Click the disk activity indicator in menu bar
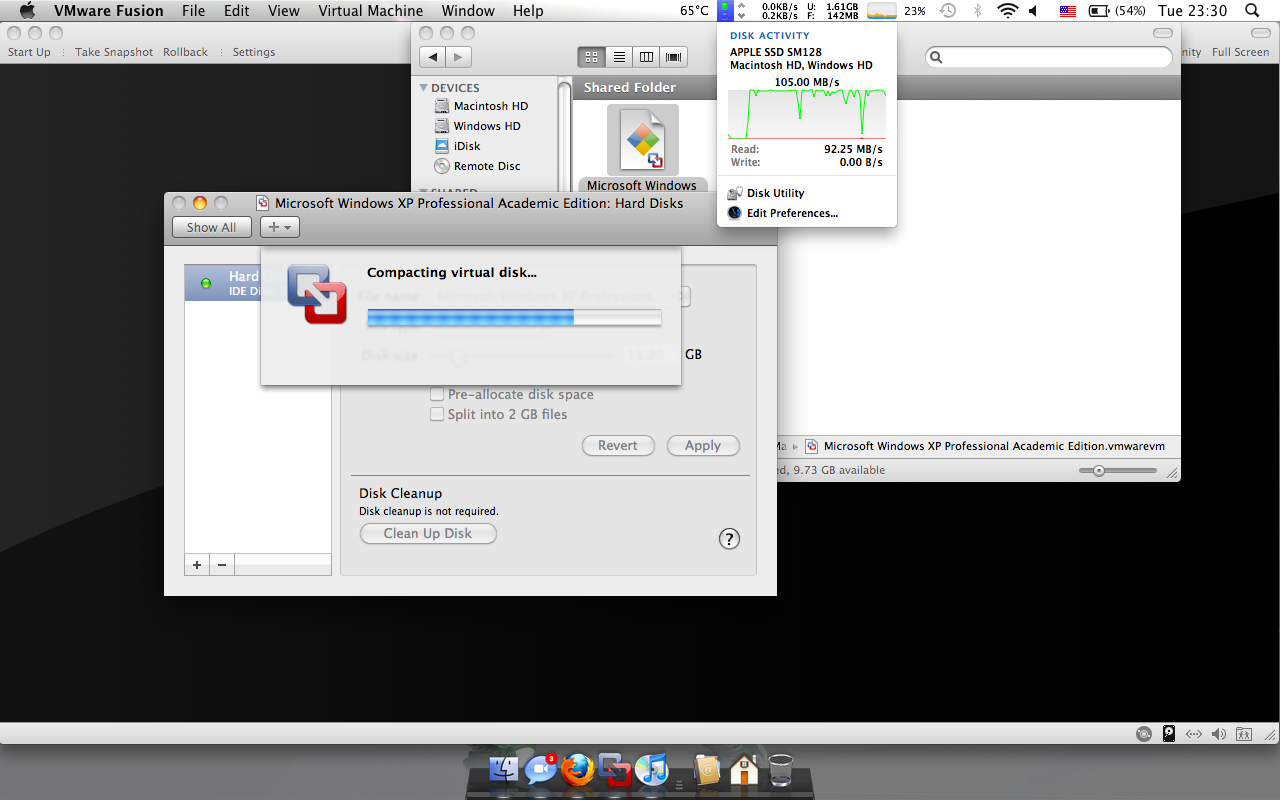The height and width of the screenshot is (800, 1280). [725, 11]
